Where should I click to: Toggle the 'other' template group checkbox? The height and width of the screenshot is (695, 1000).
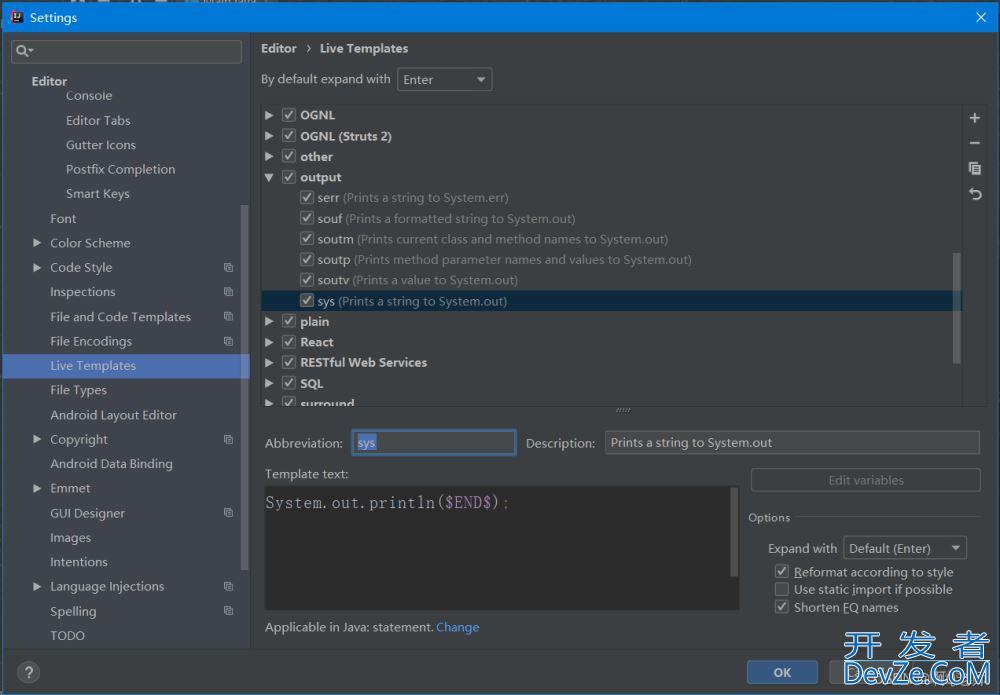point(289,156)
